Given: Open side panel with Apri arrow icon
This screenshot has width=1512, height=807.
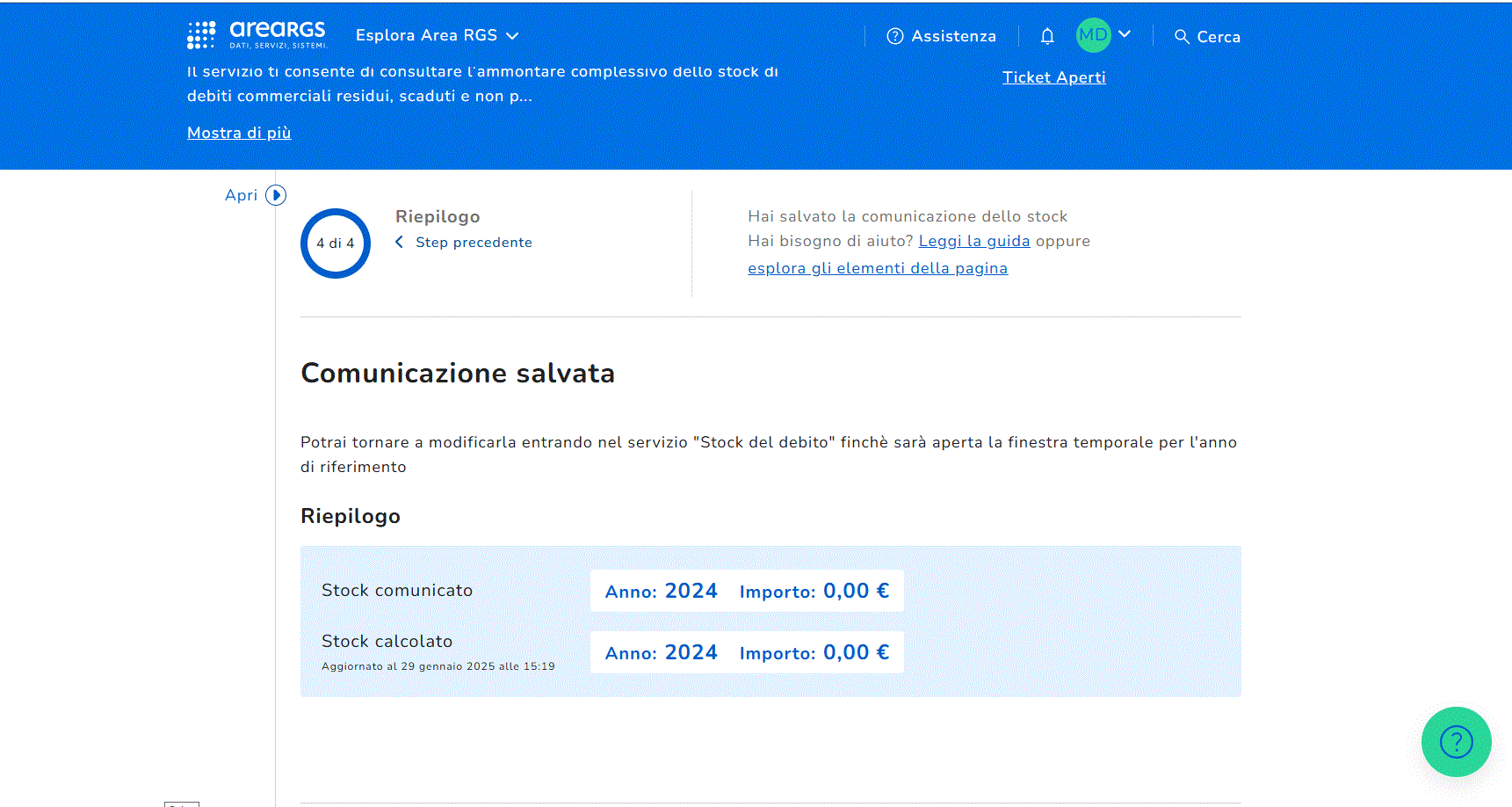Looking at the screenshot, I should (x=276, y=195).
